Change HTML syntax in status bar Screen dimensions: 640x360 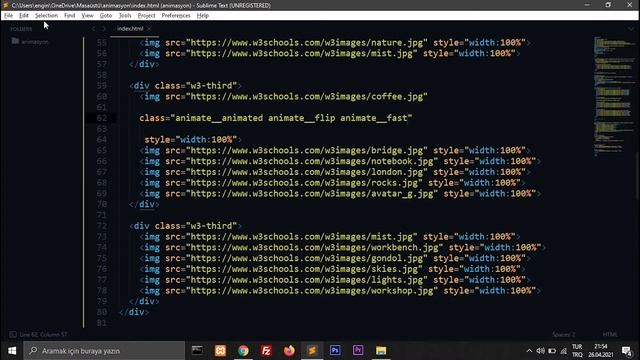[610, 334]
